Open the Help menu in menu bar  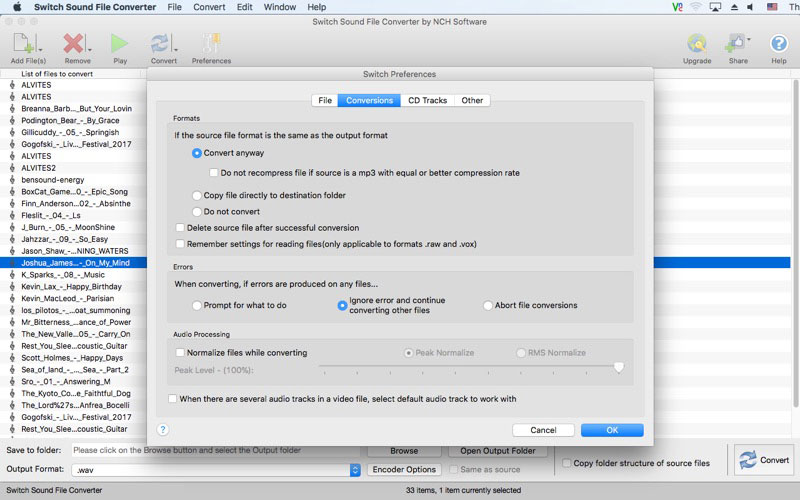tap(316, 7)
